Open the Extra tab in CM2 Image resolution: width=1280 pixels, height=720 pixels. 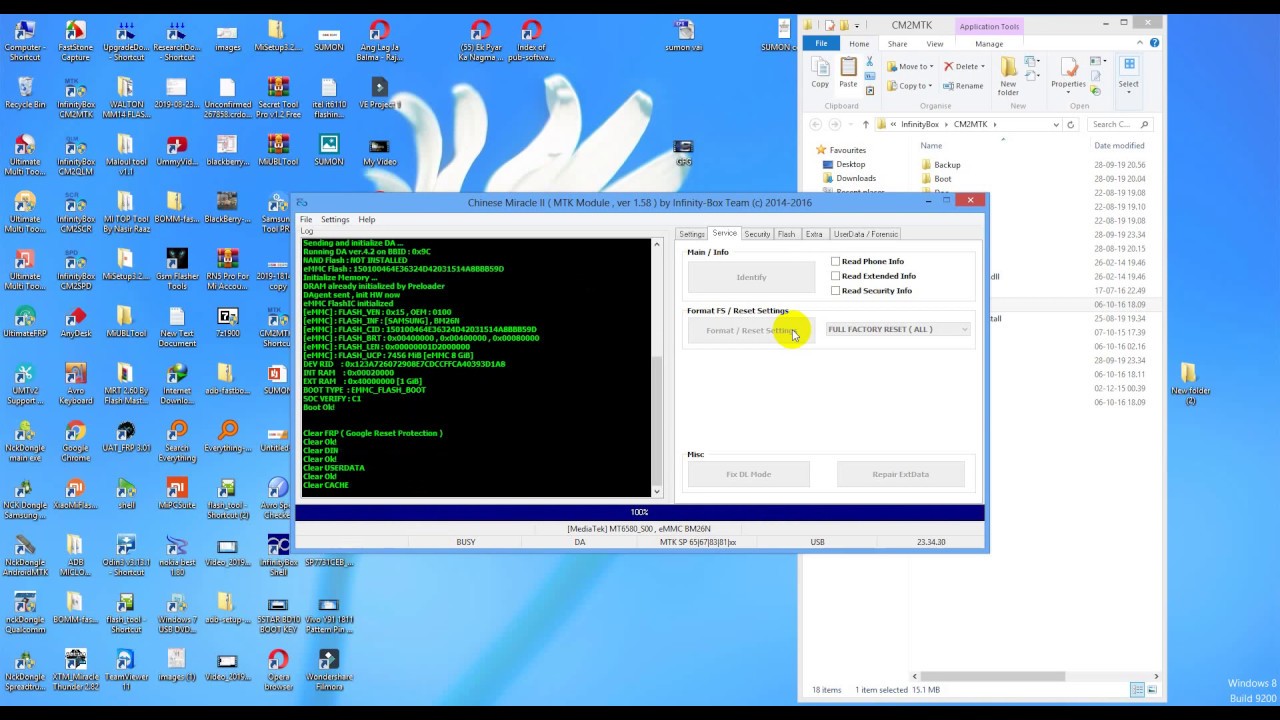tap(814, 234)
